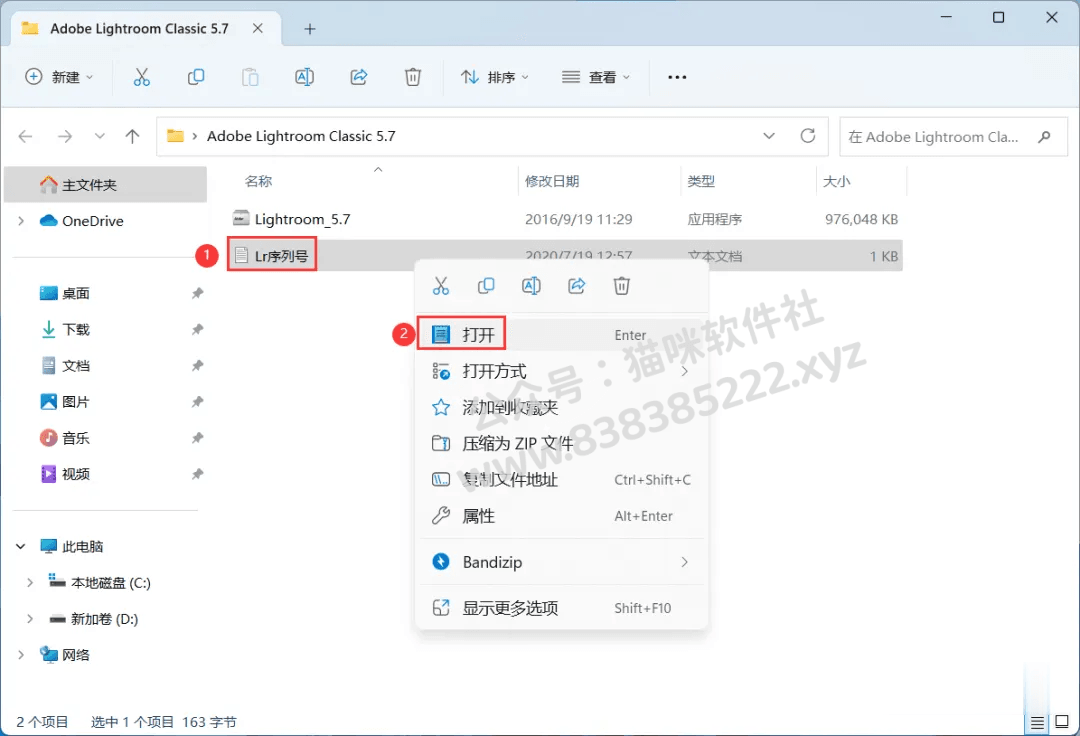
Task: Click the Delete trash icon in the toolbar
Action: tap(413, 77)
